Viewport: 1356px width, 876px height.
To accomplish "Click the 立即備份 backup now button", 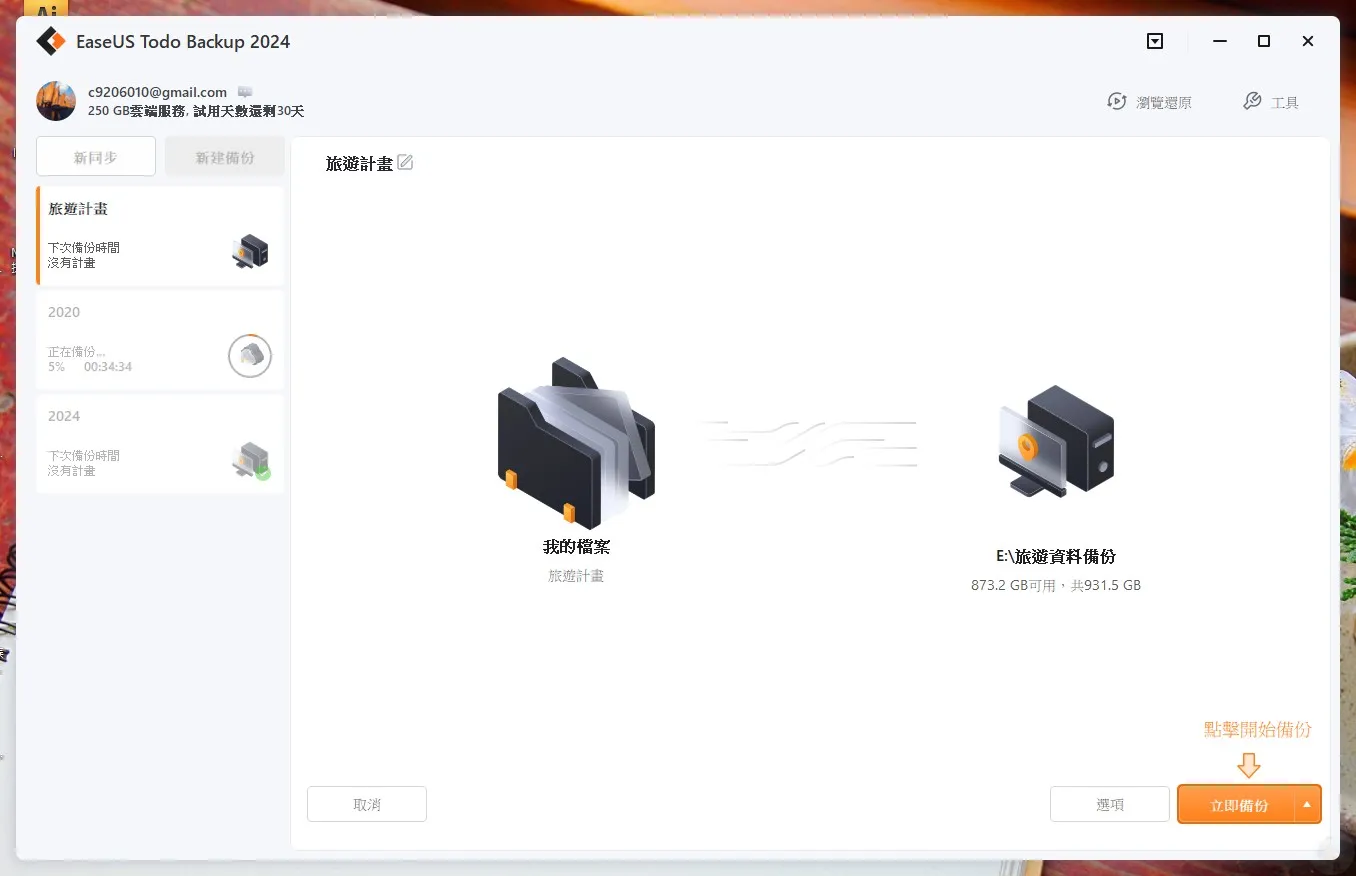I will (x=1237, y=805).
